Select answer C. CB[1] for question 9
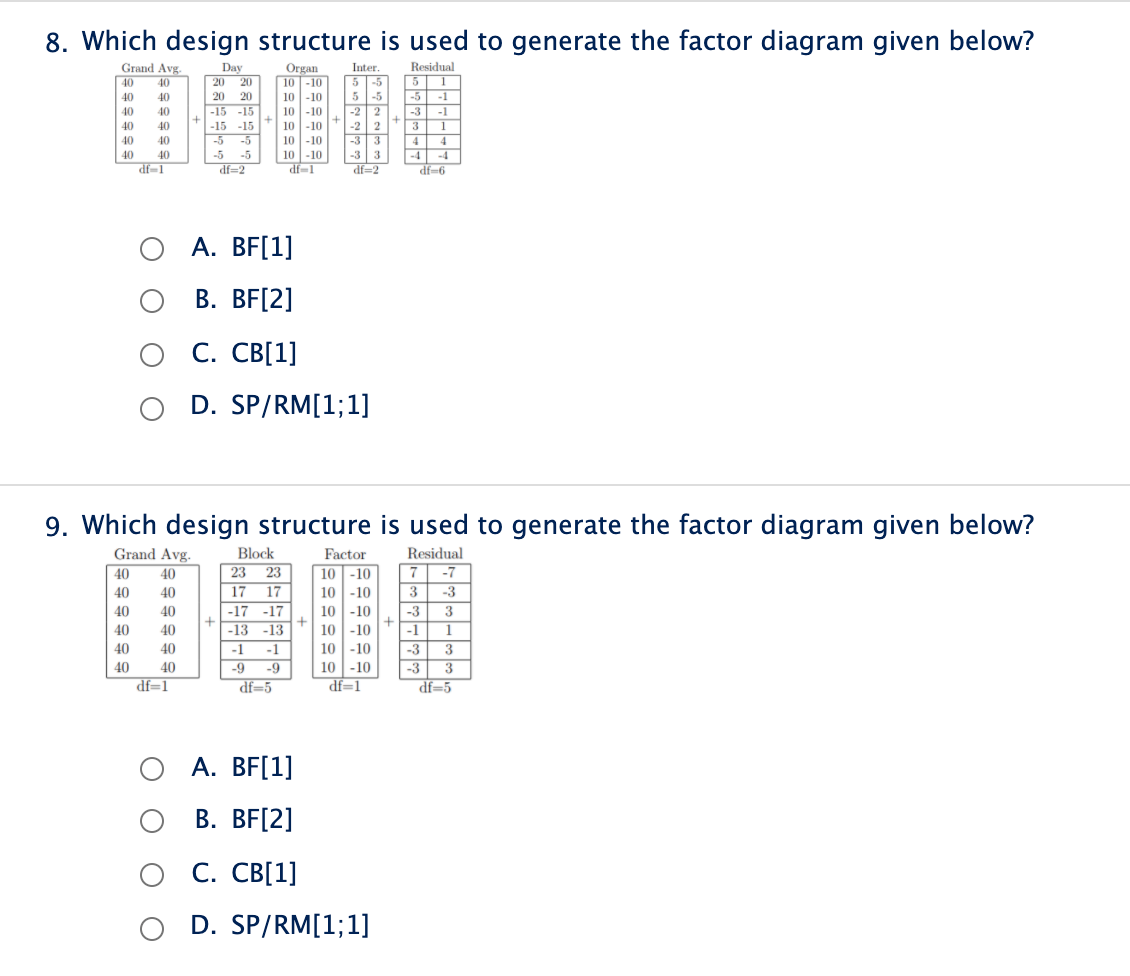This screenshot has height=976, width=1130. tap(152, 874)
